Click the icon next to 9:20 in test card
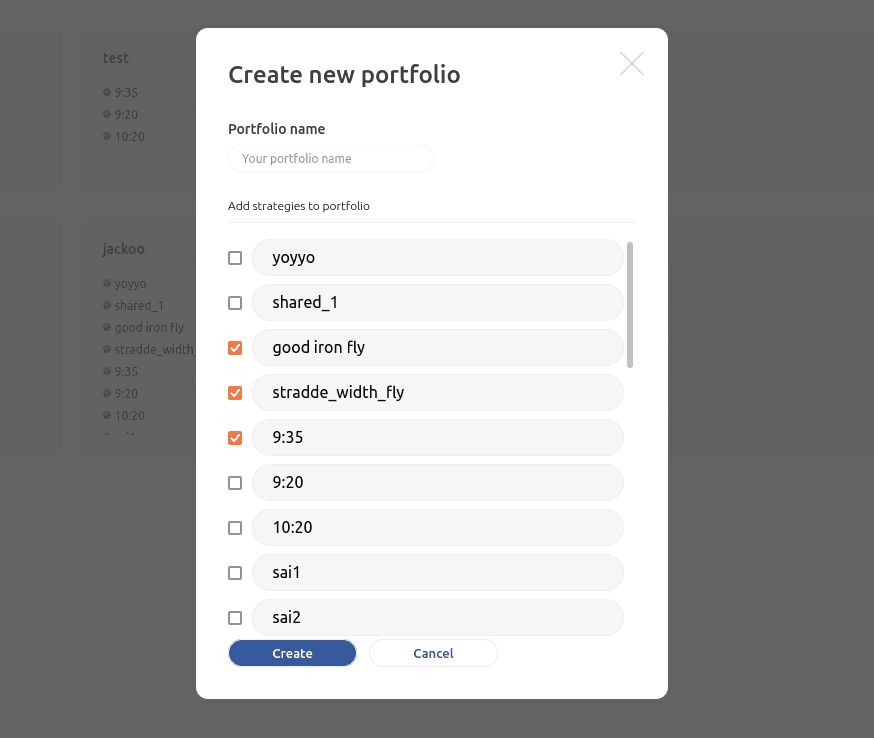The width and height of the screenshot is (874, 738). tap(106, 114)
